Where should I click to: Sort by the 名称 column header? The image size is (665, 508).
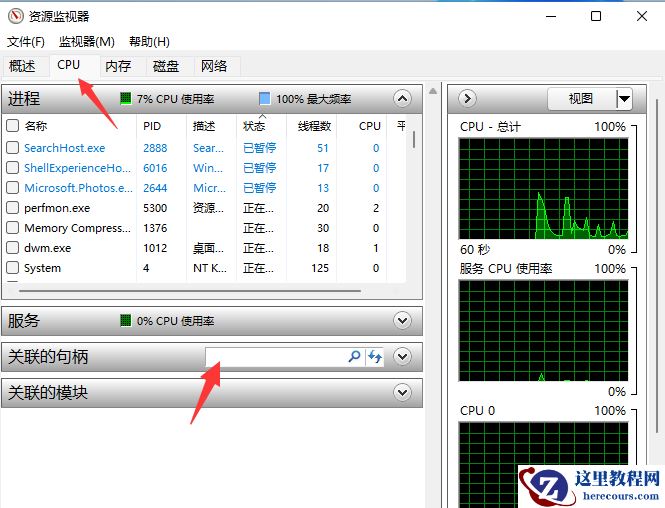36,126
